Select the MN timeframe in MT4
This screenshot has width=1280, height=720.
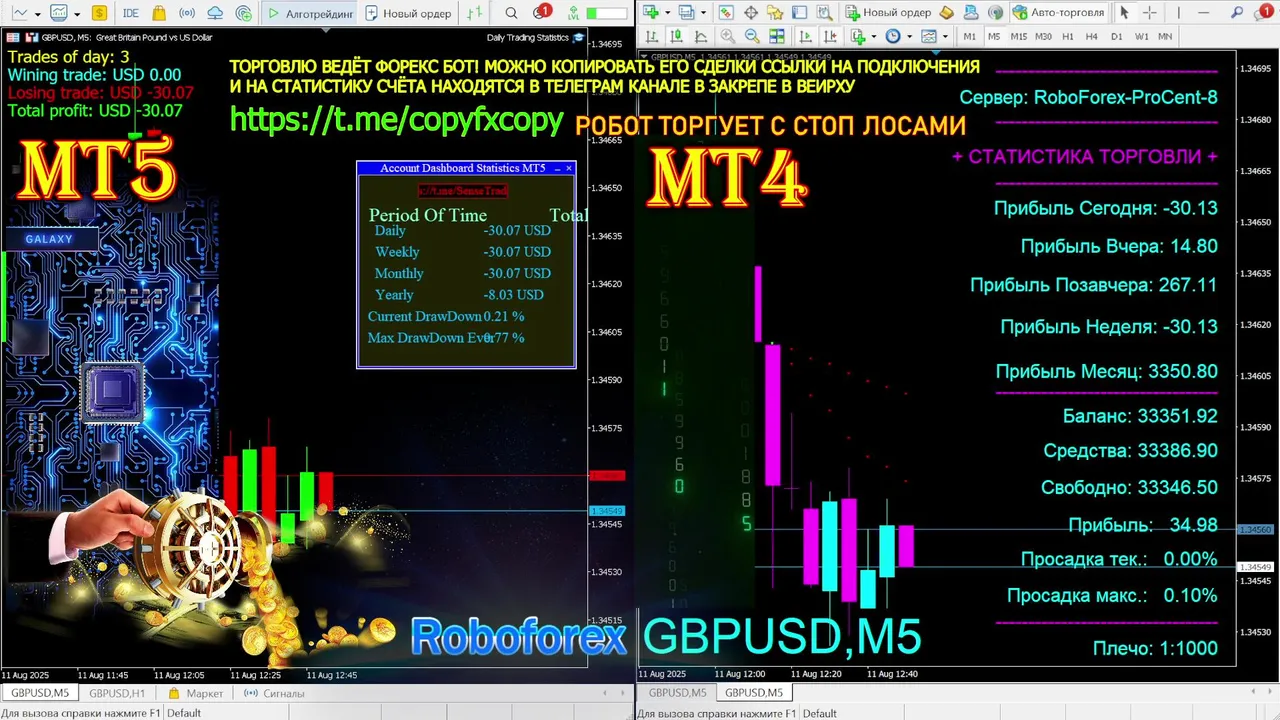pos(1165,36)
